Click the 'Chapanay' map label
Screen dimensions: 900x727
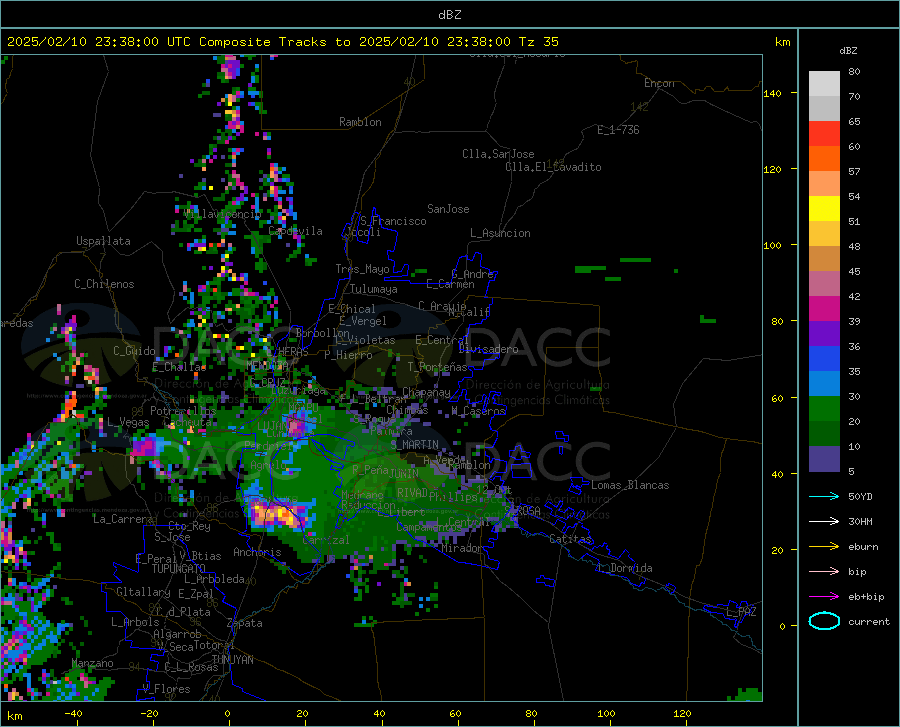pos(426,392)
